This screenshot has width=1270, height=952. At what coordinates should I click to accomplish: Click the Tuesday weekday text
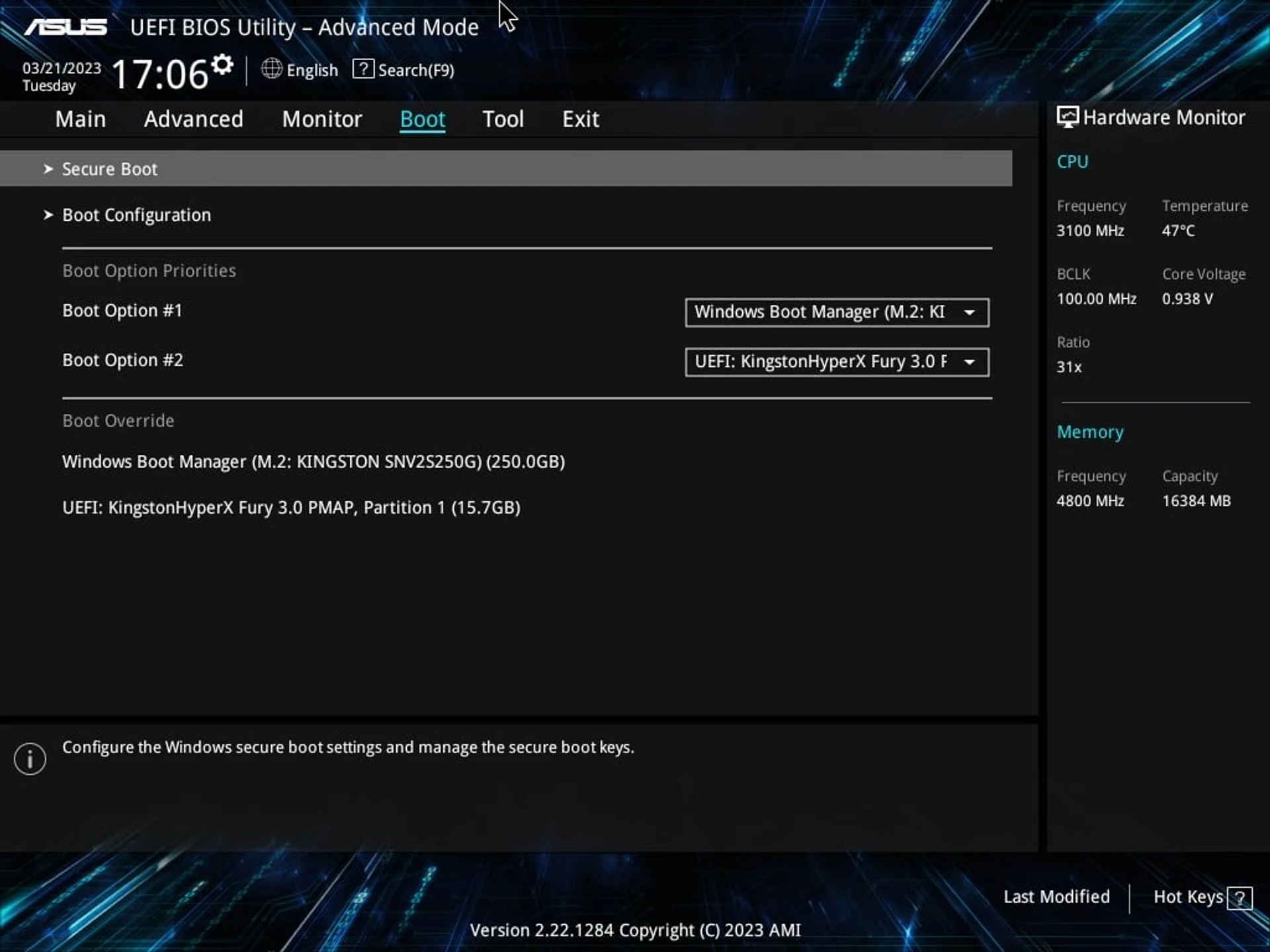[49, 86]
